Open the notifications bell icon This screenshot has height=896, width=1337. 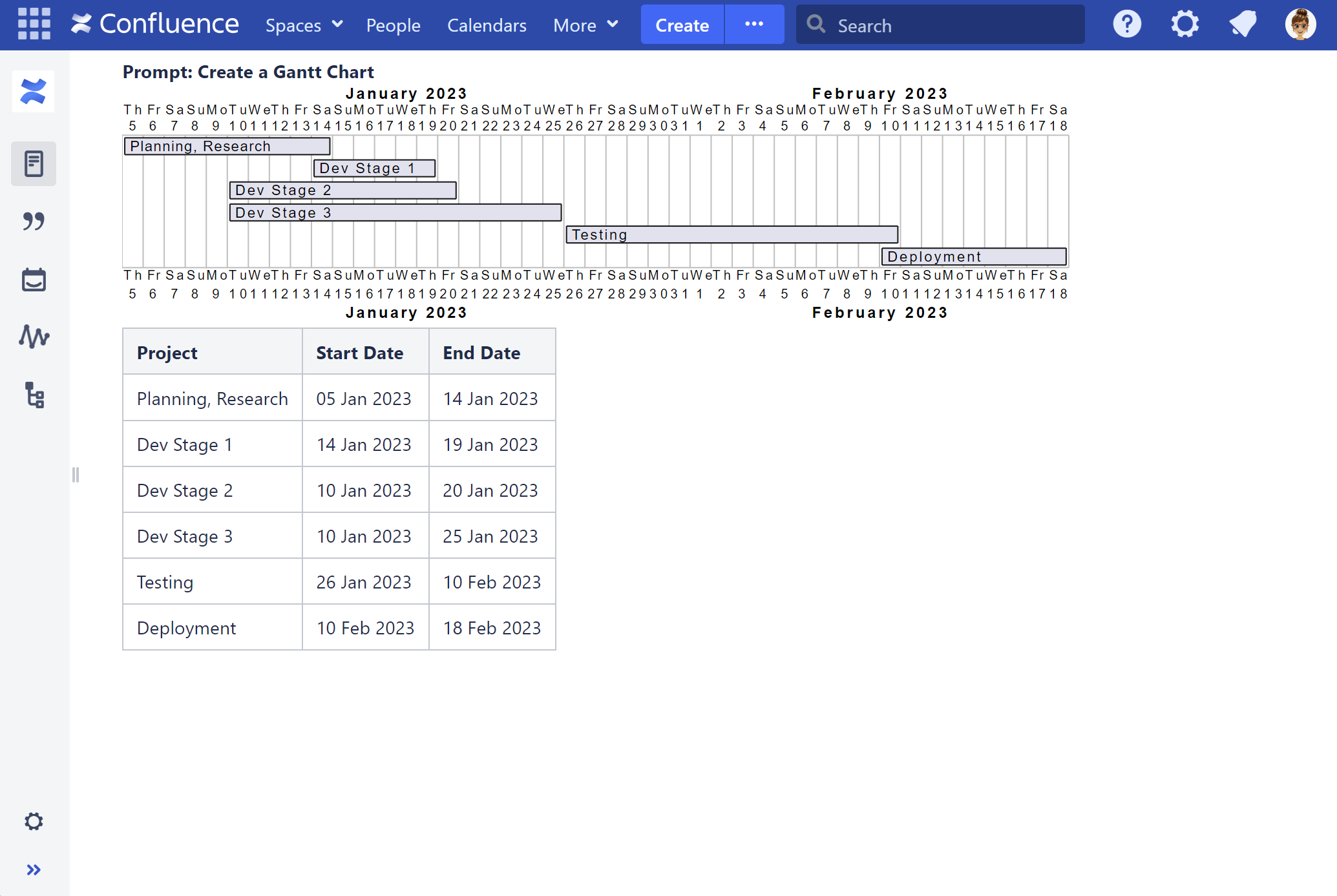(1242, 25)
